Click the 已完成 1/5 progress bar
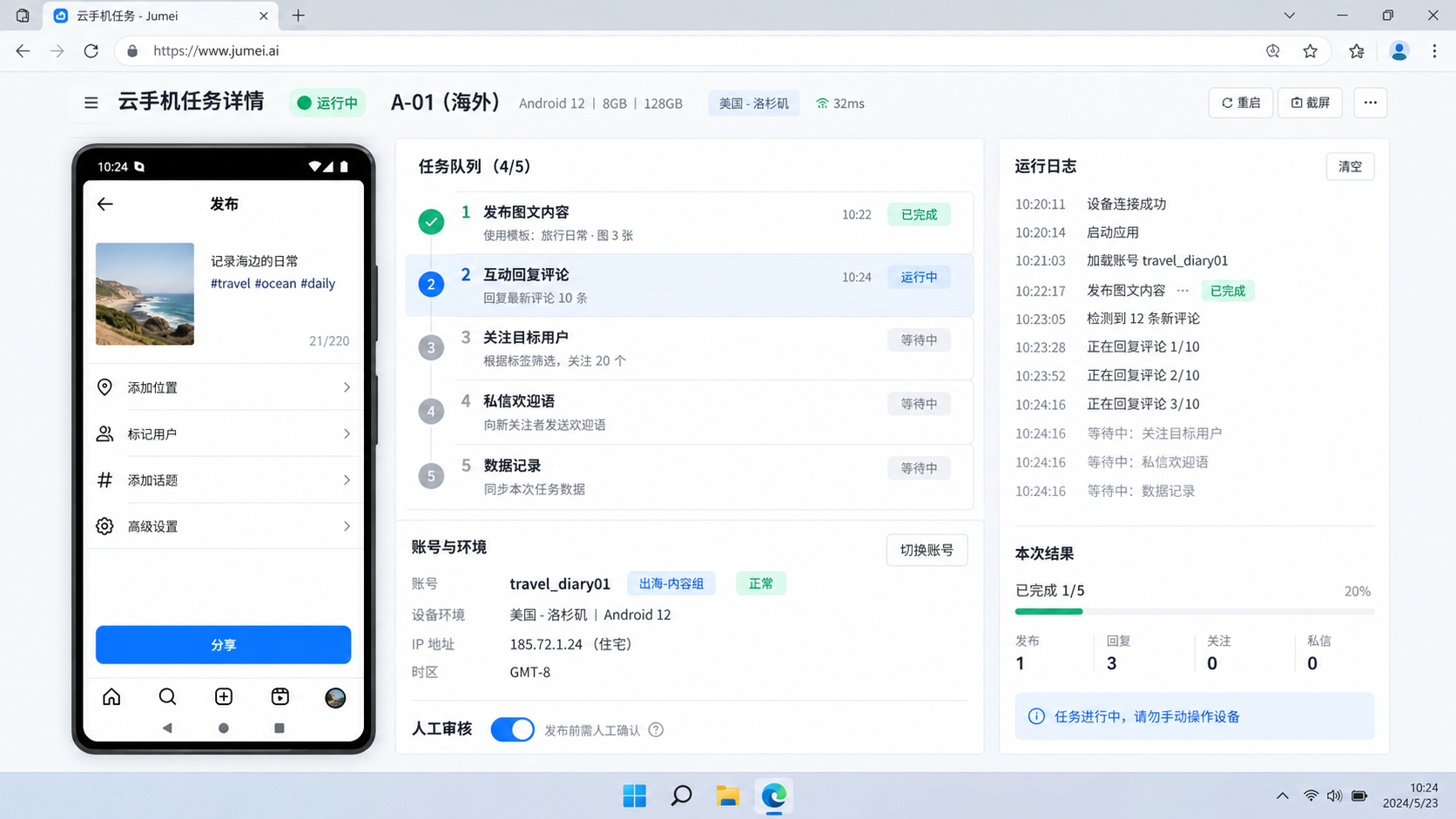The height and width of the screenshot is (819, 1456). tap(1195, 612)
